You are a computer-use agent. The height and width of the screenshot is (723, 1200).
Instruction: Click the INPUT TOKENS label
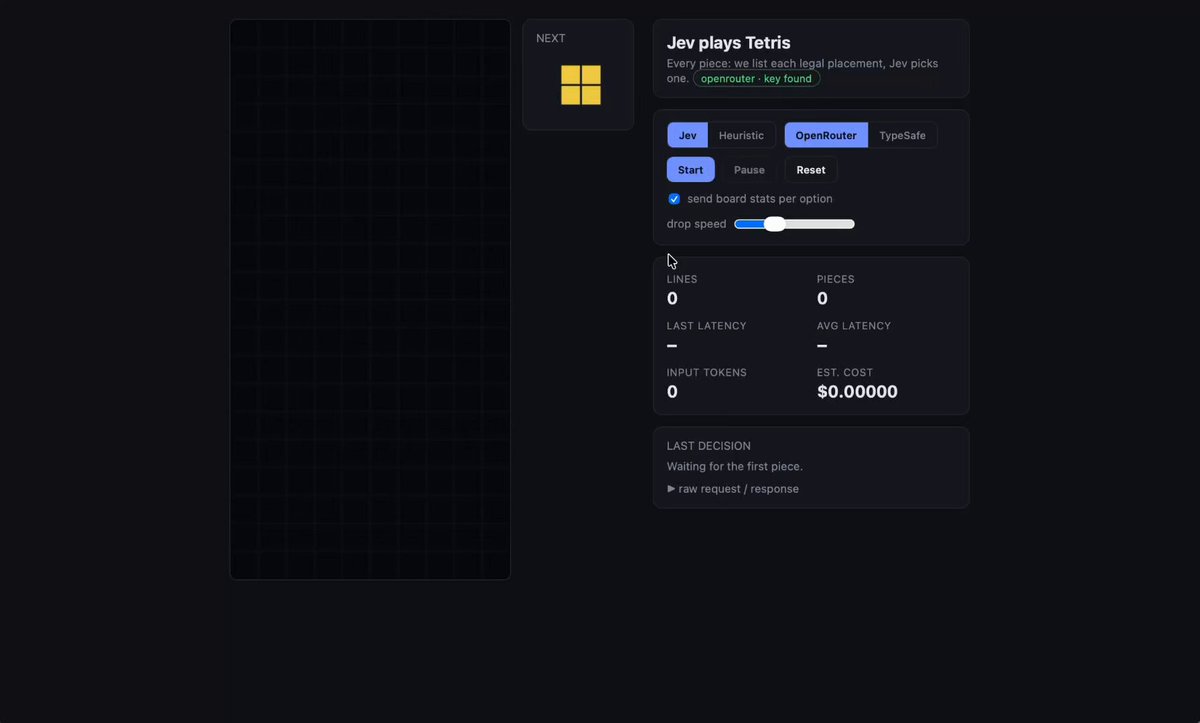pos(707,373)
